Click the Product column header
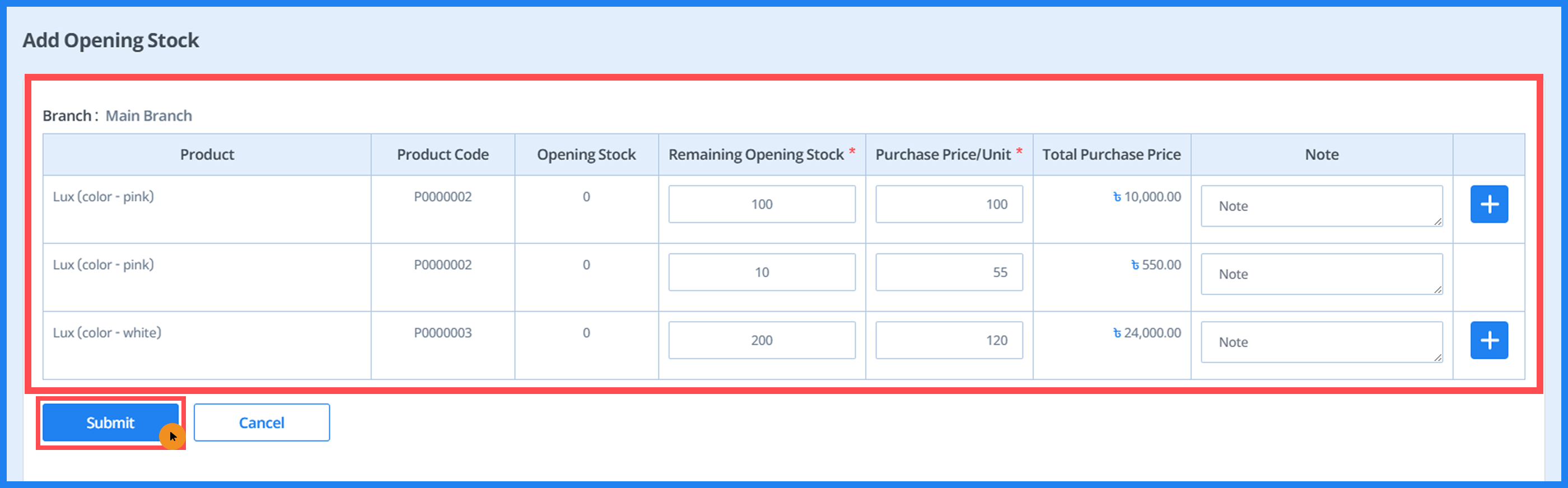Viewport: 1568px width, 488px height. coord(207,154)
